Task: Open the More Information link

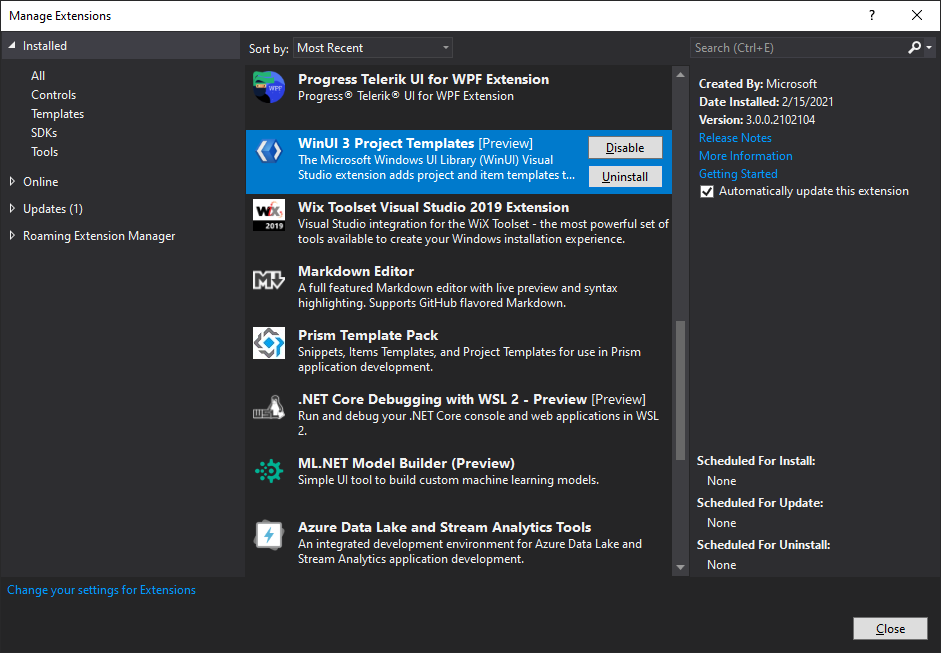Action: pos(745,155)
